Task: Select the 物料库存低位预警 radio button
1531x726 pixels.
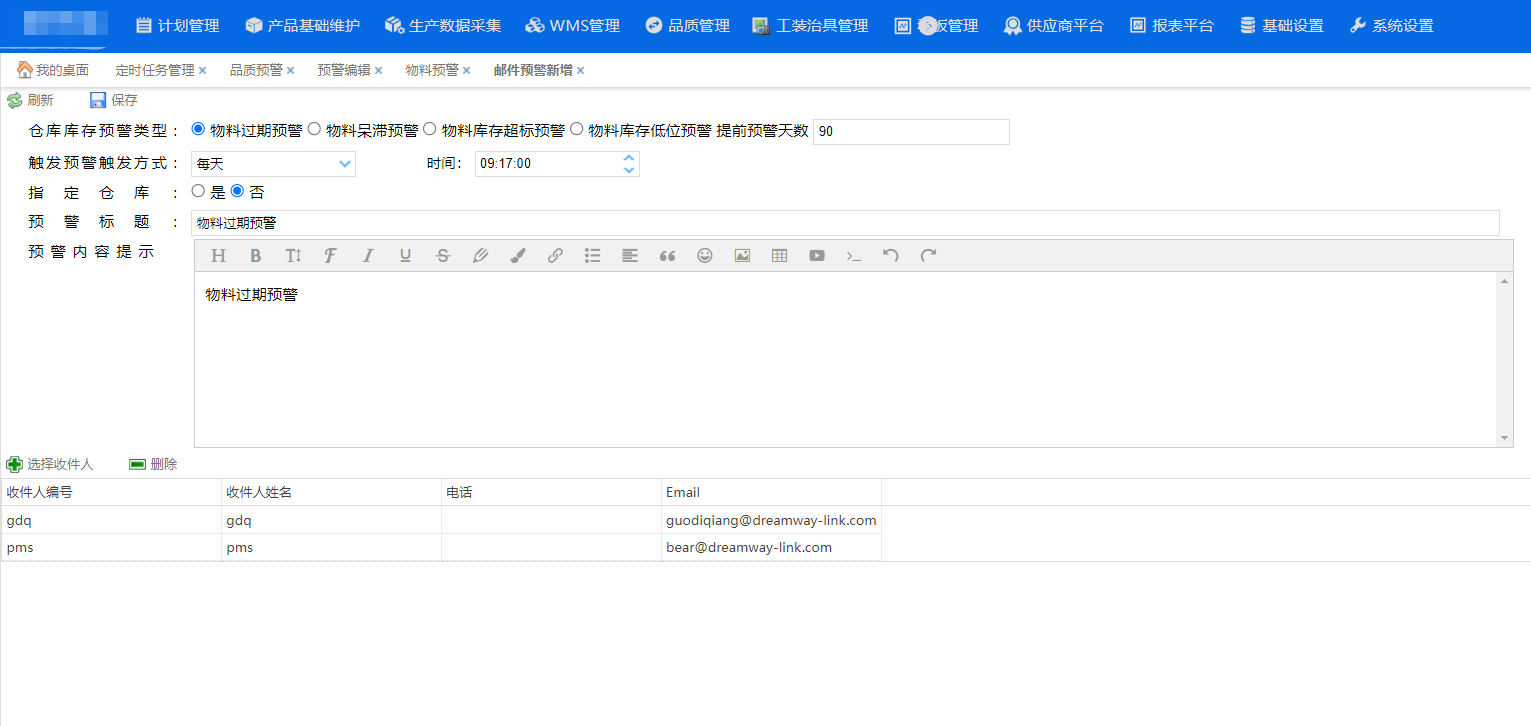Action: tap(576, 129)
